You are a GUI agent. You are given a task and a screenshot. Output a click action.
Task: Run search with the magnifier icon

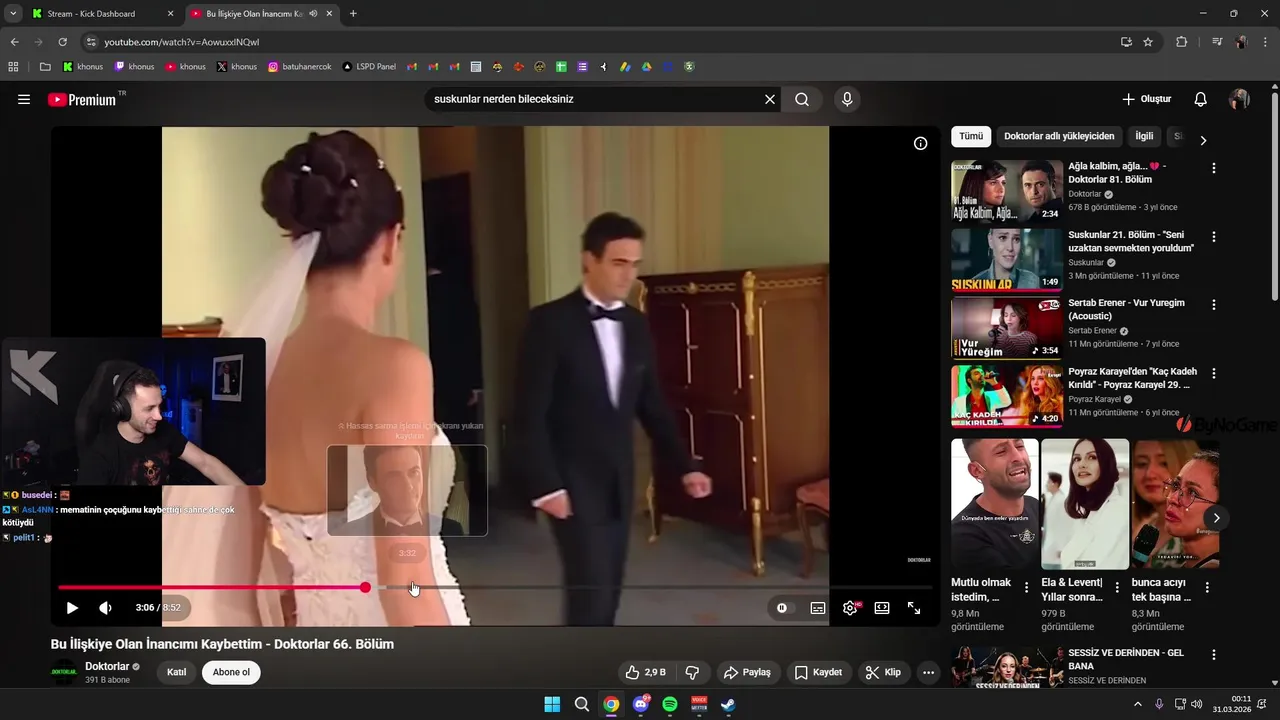[802, 100]
